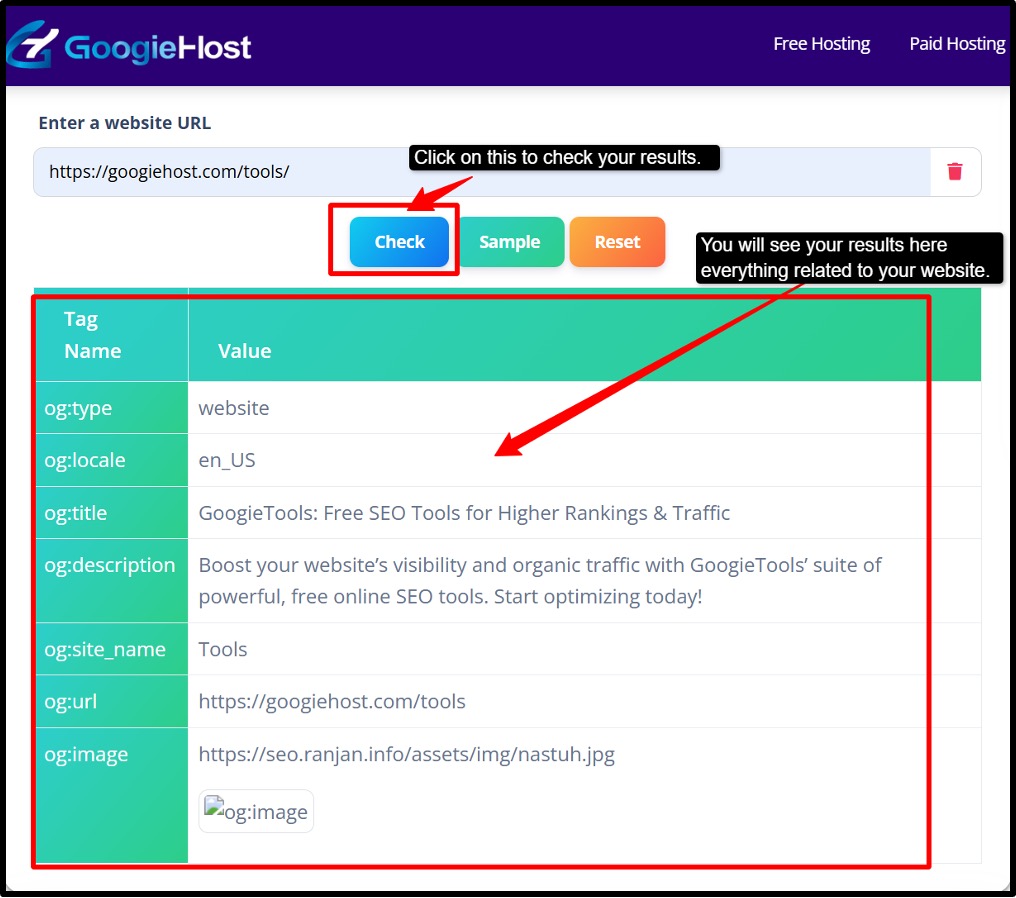Focus the website URL input field
The height and width of the screenshot is (898, 1016).
[x=482, y=172]
